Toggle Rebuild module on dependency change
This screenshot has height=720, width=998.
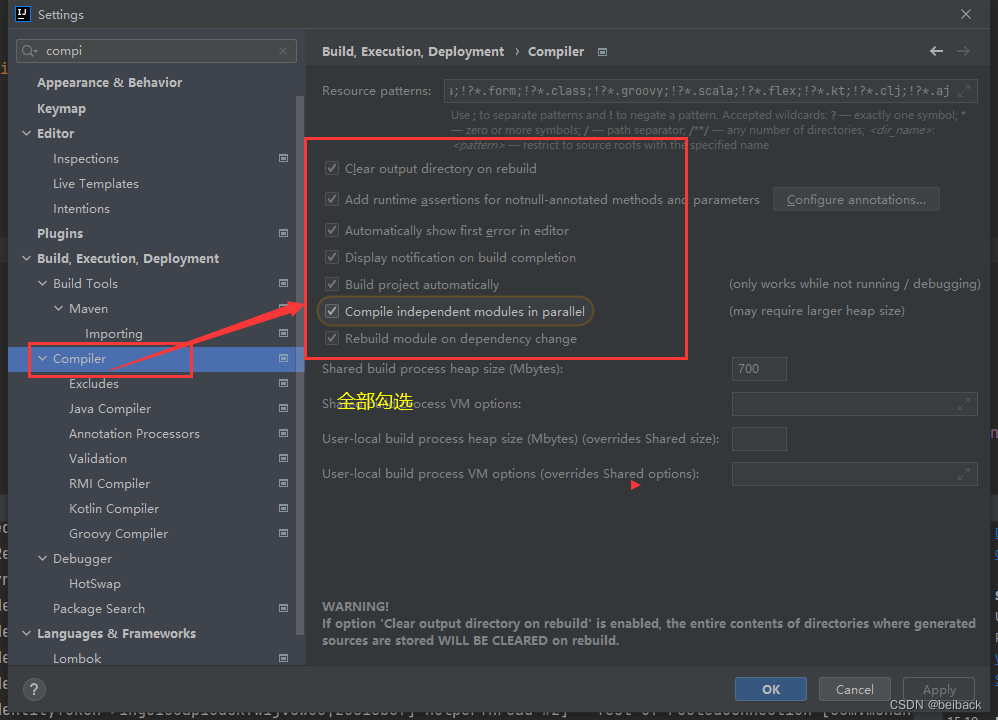[x=332, y=339]
